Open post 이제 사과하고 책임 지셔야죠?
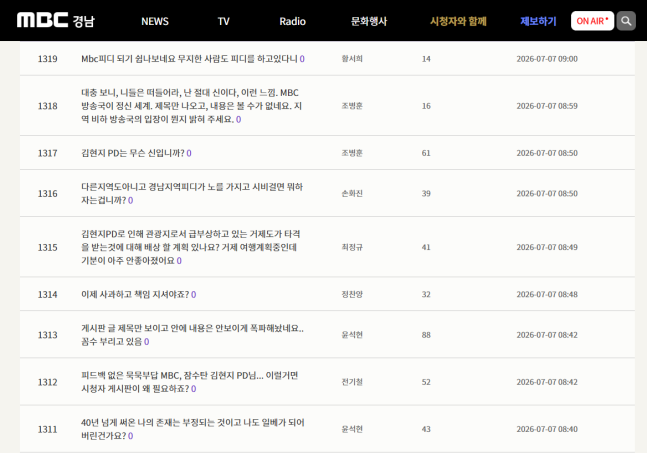 pyautogui.click(x=135, y=295)
